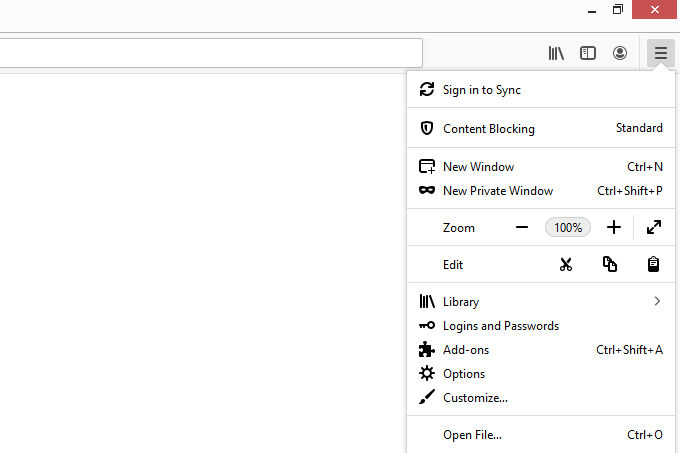Viewport: 680px width, 453px height.
Task: Open Content Blocking Standard settings
Action: (x=541, y=128)
